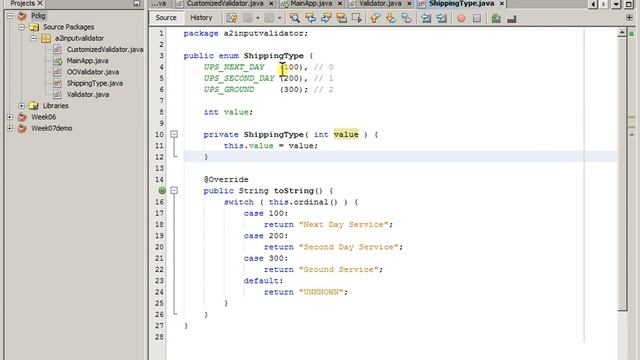Collapse the Source Packages node

[x=22, y=27]
